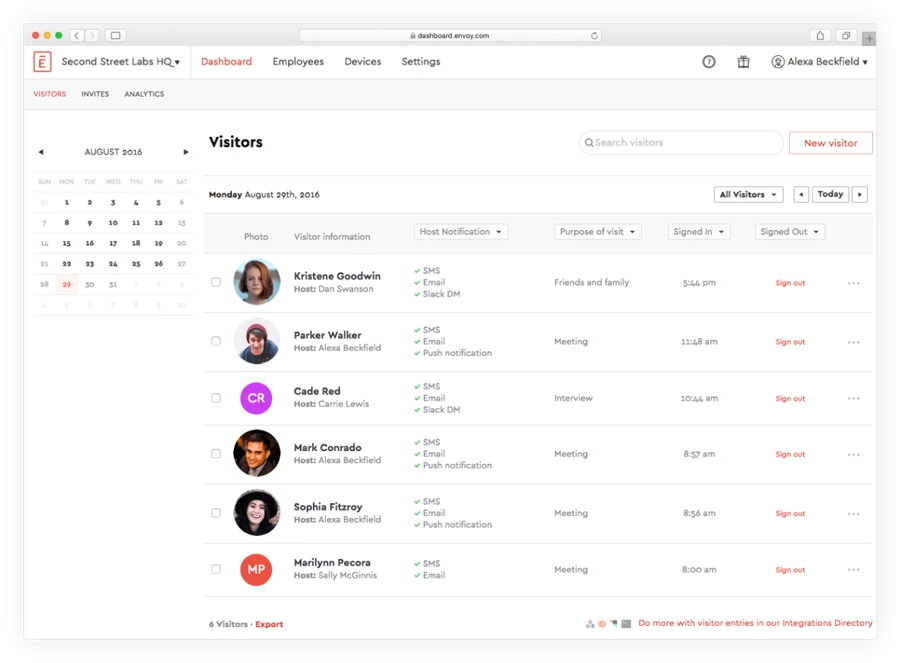Screen dimensions: 900x663
Task: Show all tabs overview icon
Action: click(x=846, y=36)
